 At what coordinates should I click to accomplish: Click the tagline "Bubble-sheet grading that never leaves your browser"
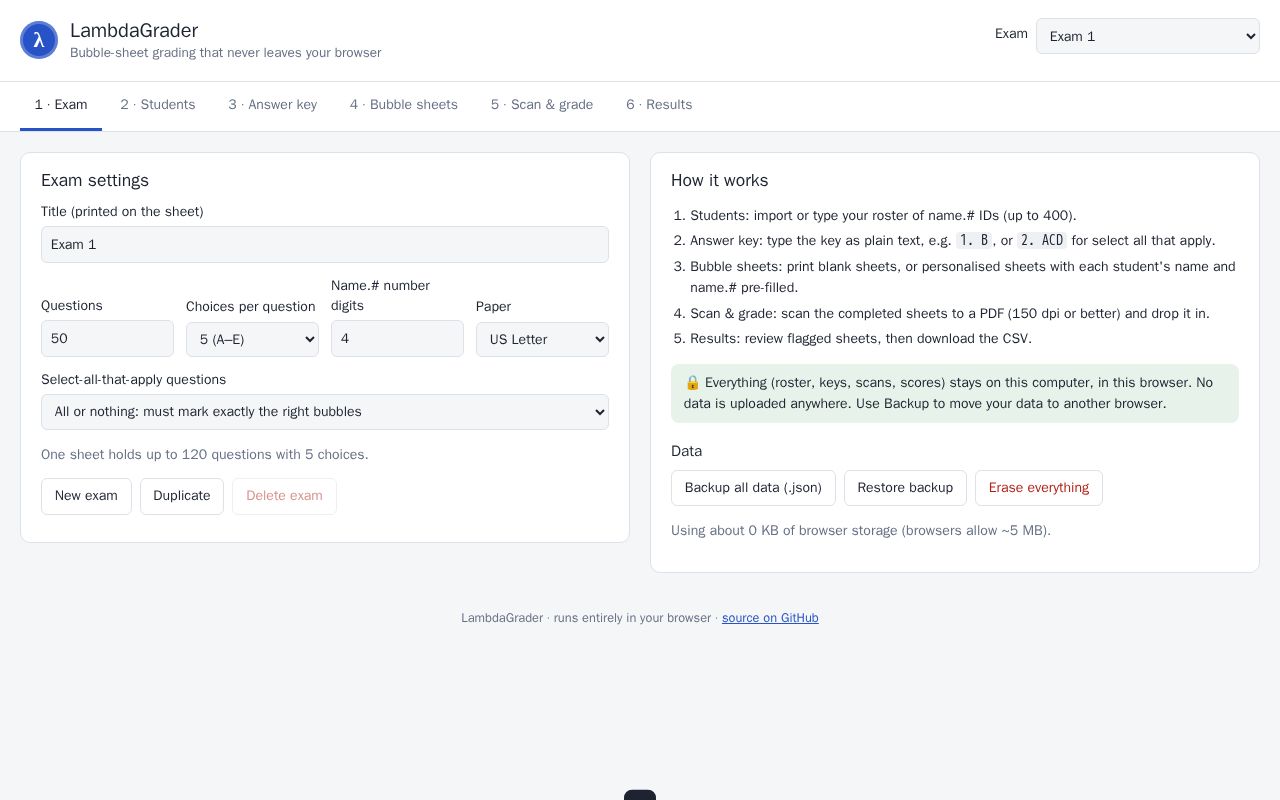226,53
